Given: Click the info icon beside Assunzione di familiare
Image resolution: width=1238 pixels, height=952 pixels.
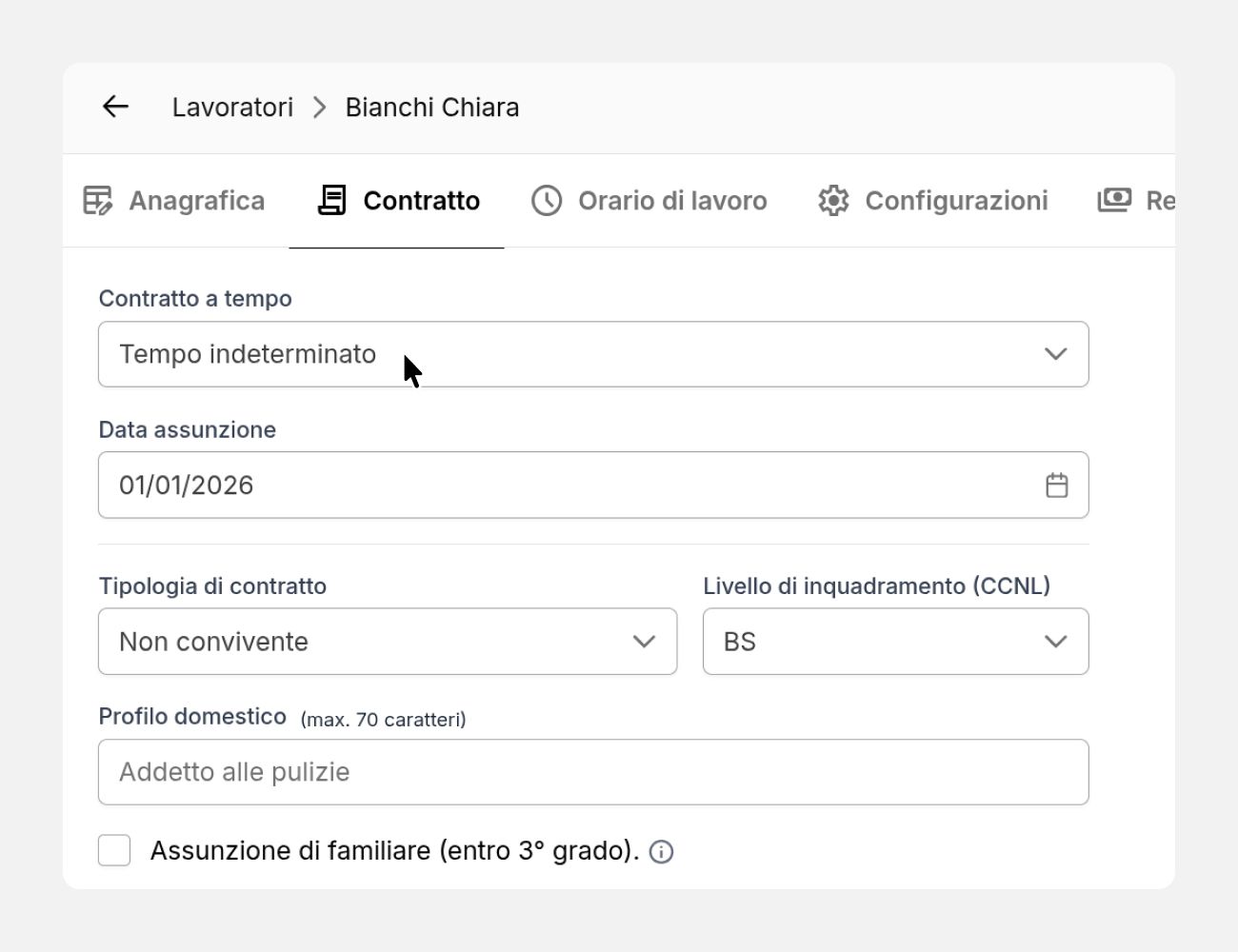Looking at the screenshot, I should tap(661, 852).
